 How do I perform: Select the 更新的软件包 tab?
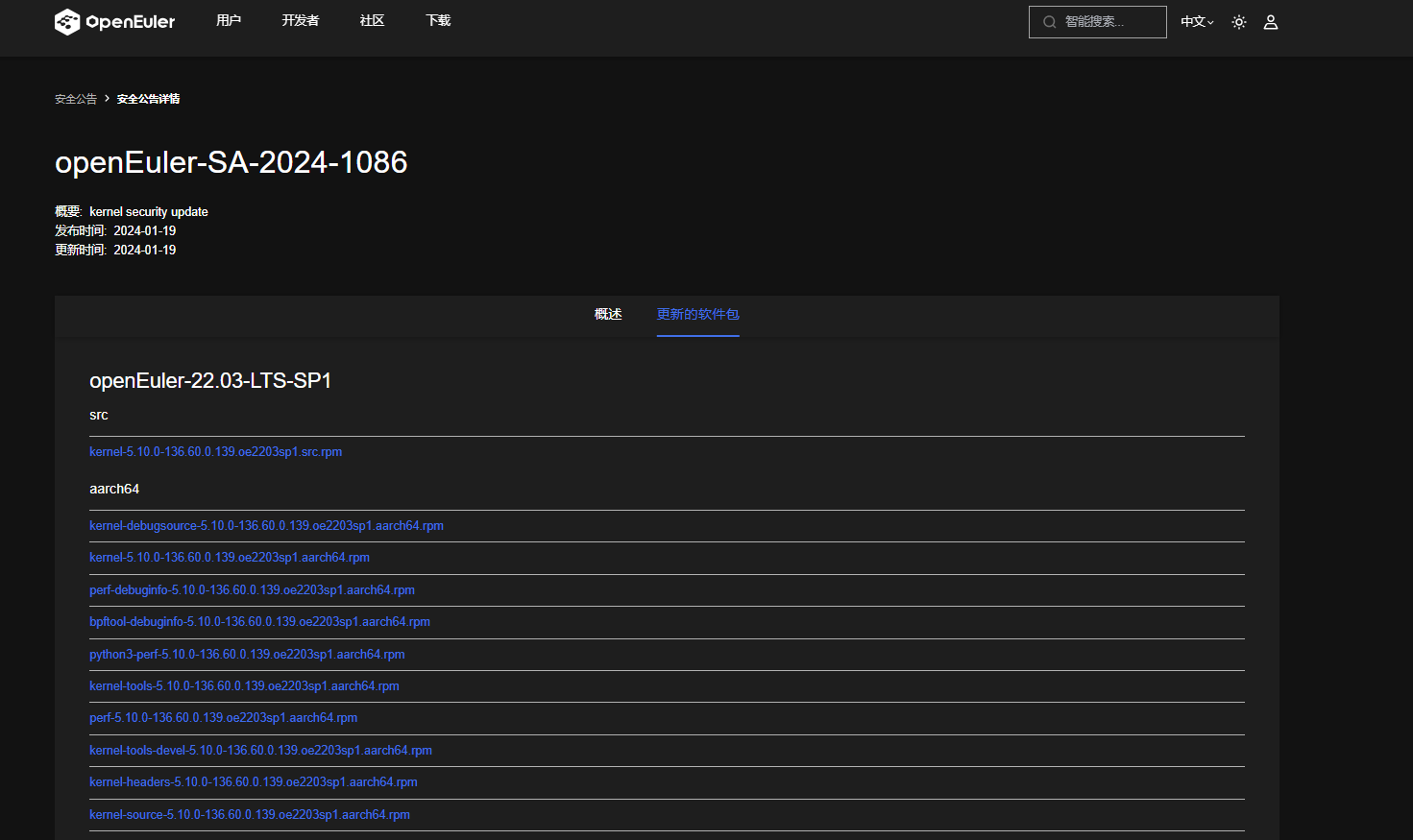(697, 315)
